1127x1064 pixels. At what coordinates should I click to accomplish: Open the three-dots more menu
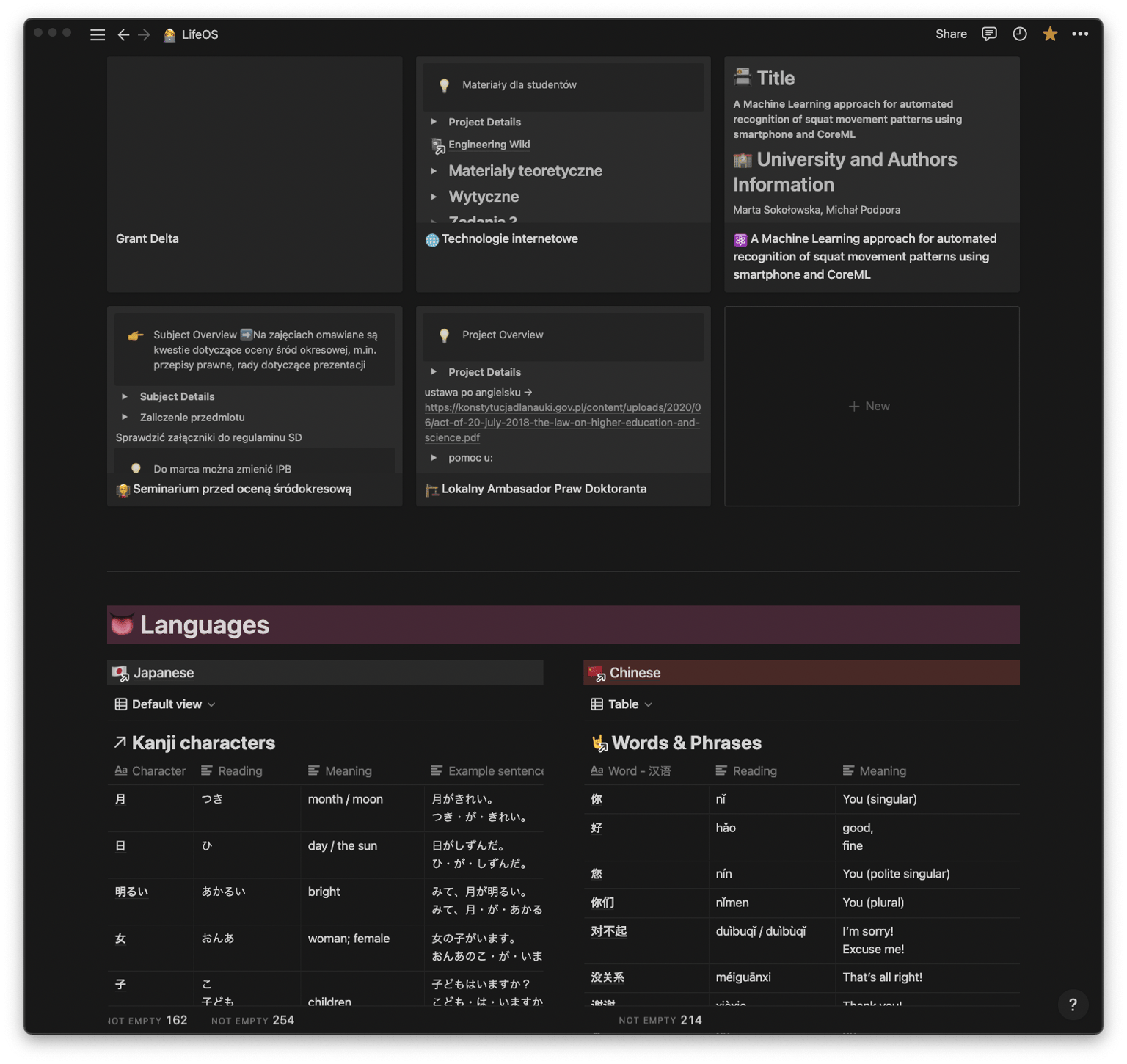click(x=1080, y=34)
